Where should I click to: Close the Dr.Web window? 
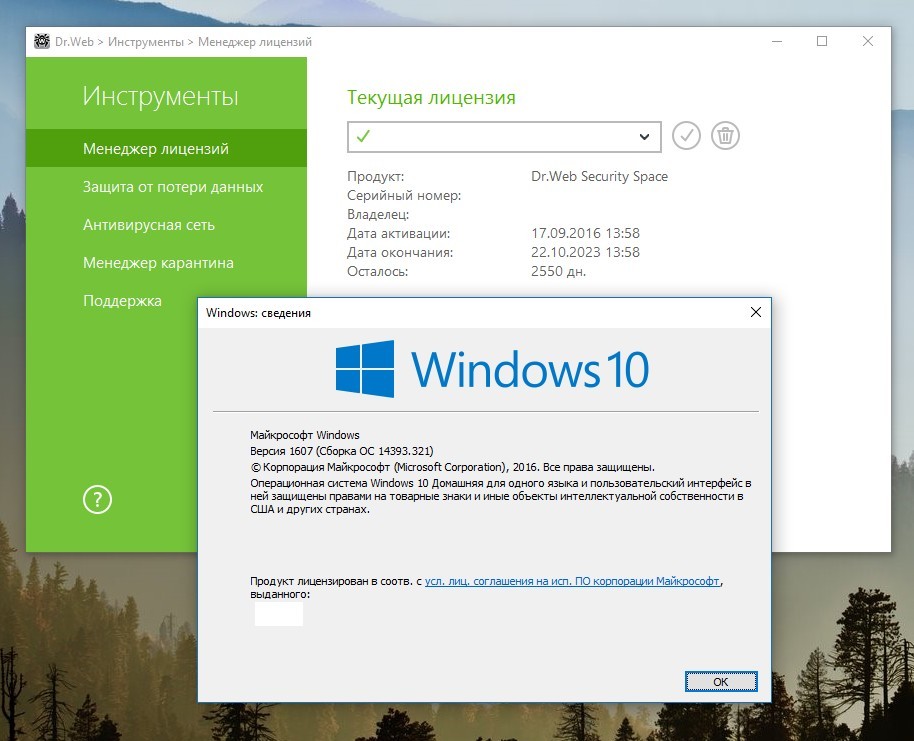tap(867, 41)
